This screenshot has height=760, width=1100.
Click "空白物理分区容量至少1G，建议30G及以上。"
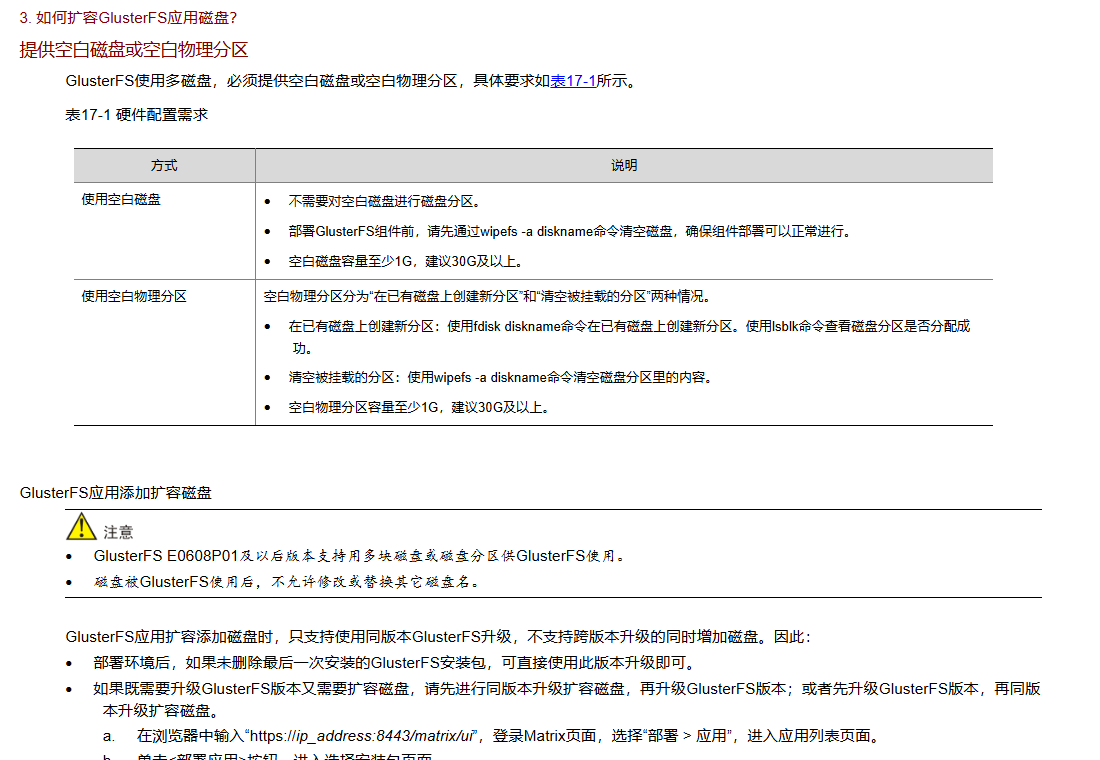click(419, 408)
